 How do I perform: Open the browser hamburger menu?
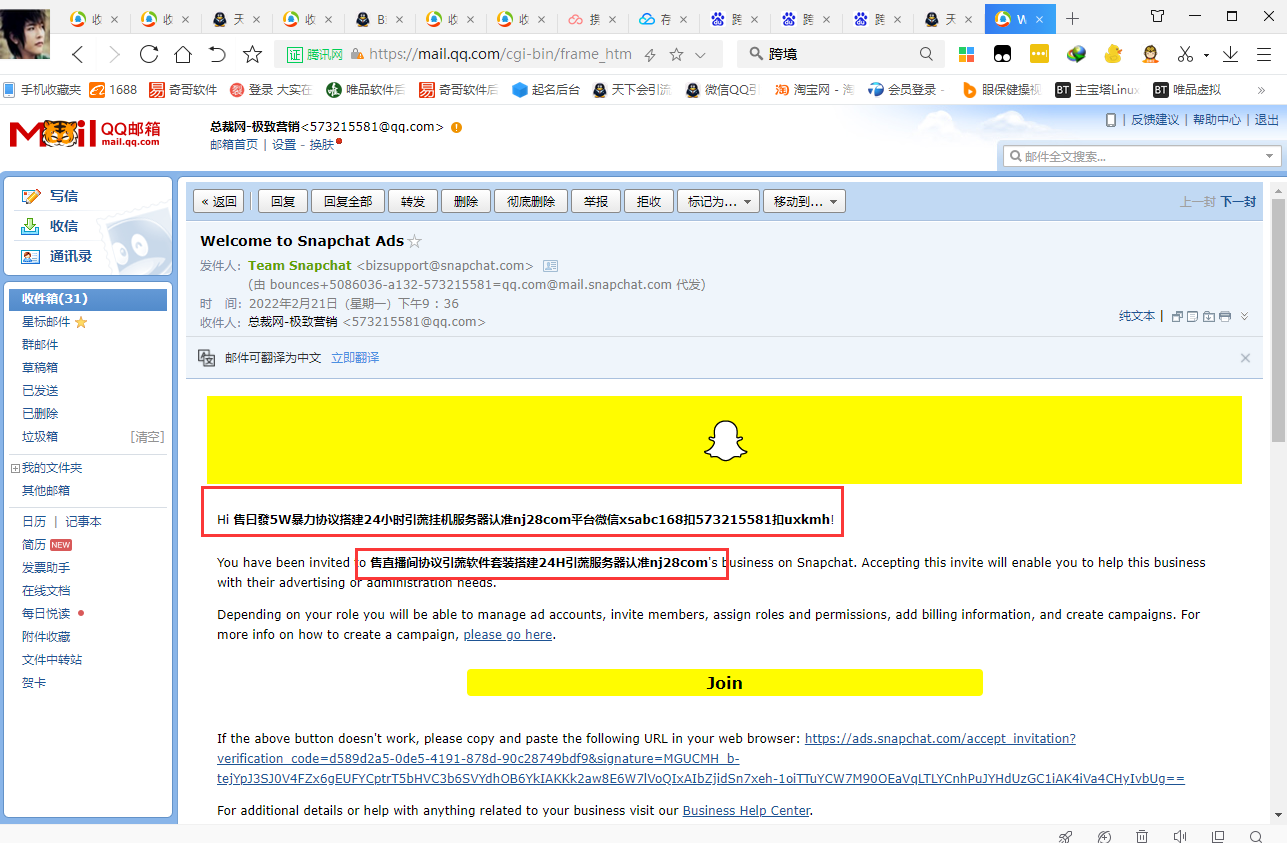coord(1262,54)
